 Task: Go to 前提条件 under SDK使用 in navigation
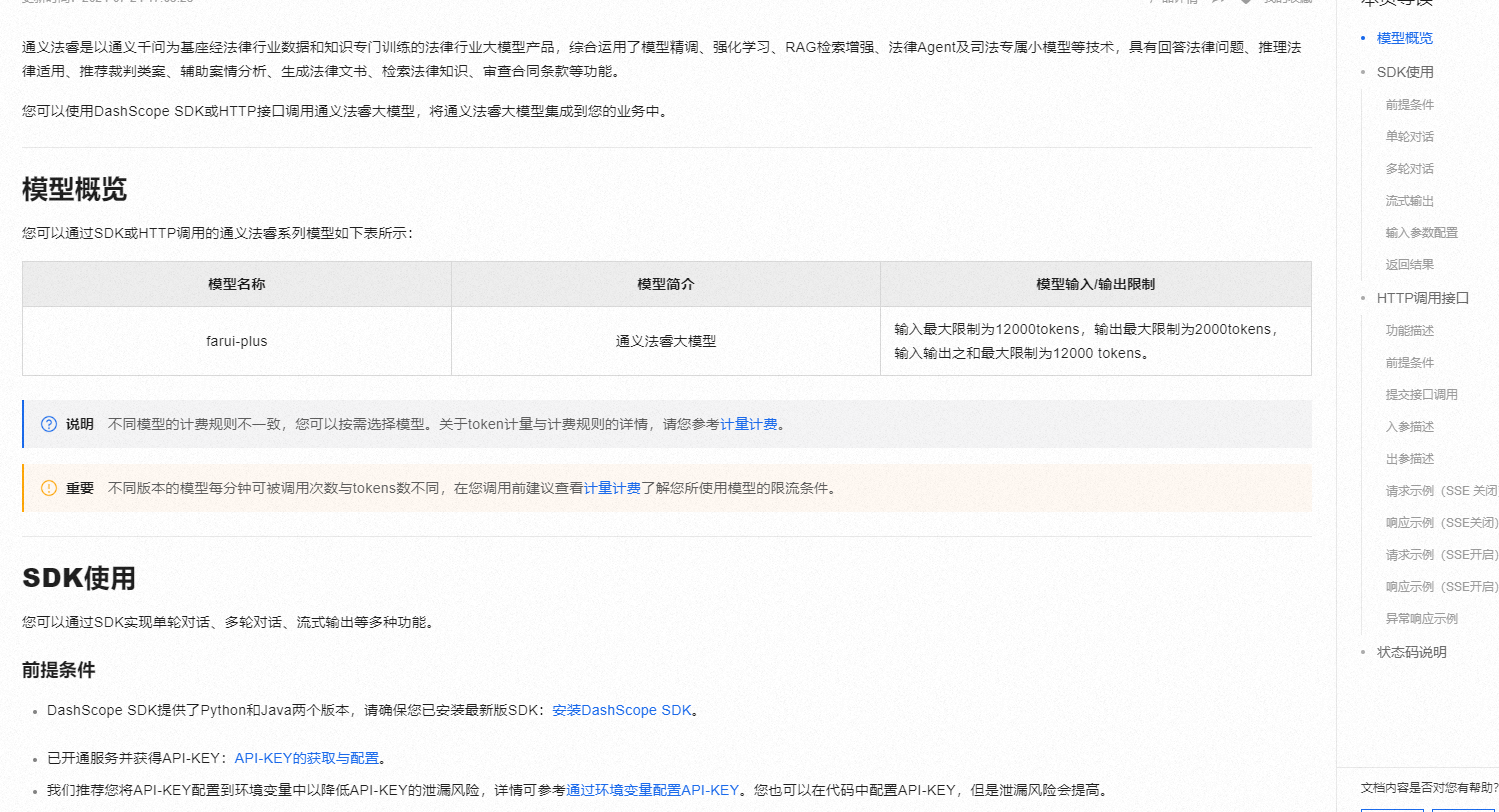coord(1410,104)
